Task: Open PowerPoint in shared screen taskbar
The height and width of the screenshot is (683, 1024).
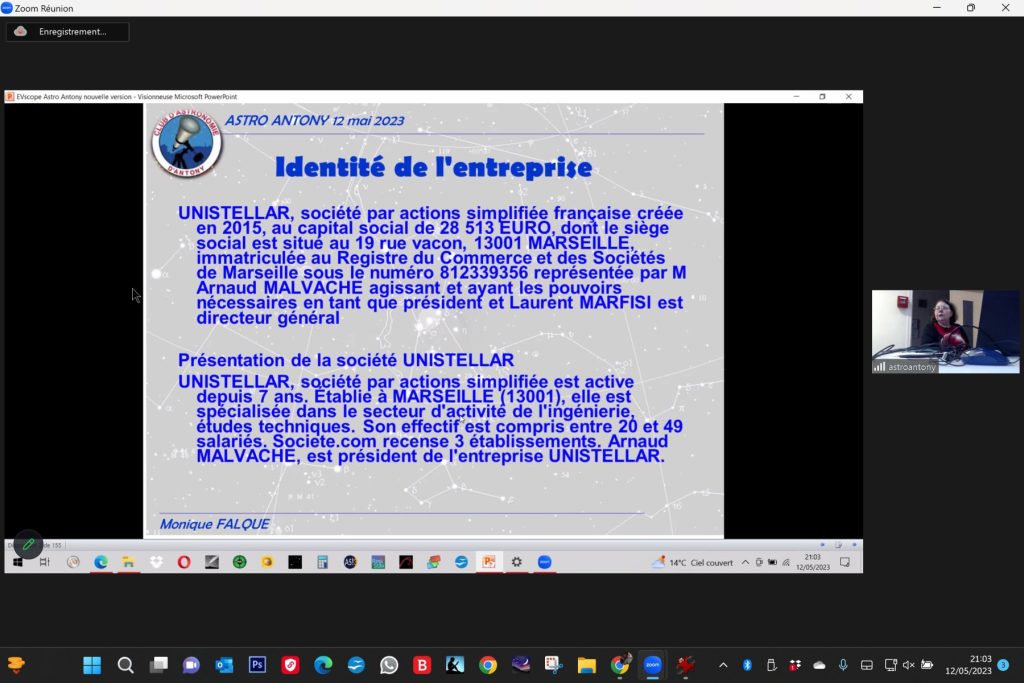Action: coord(488,562)
